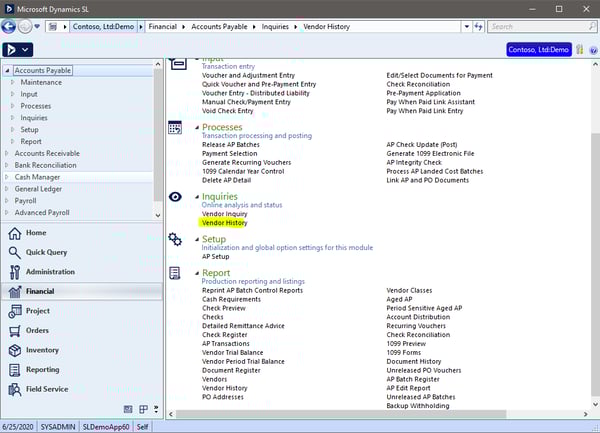Click the Project module icon
The width and height of the screenshot is (600, 433).
coord(15,311)
